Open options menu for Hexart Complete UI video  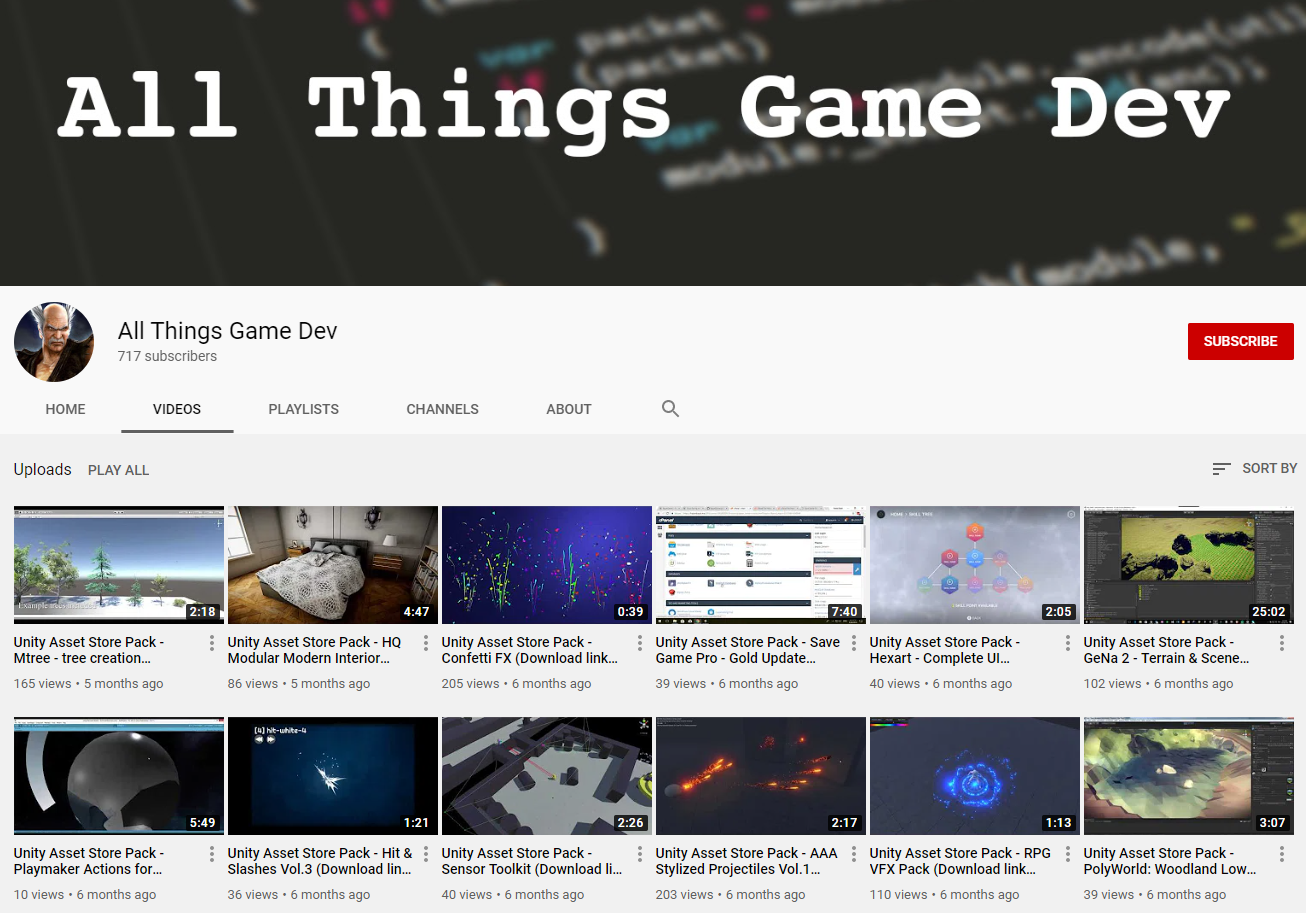pos(1068,643)
